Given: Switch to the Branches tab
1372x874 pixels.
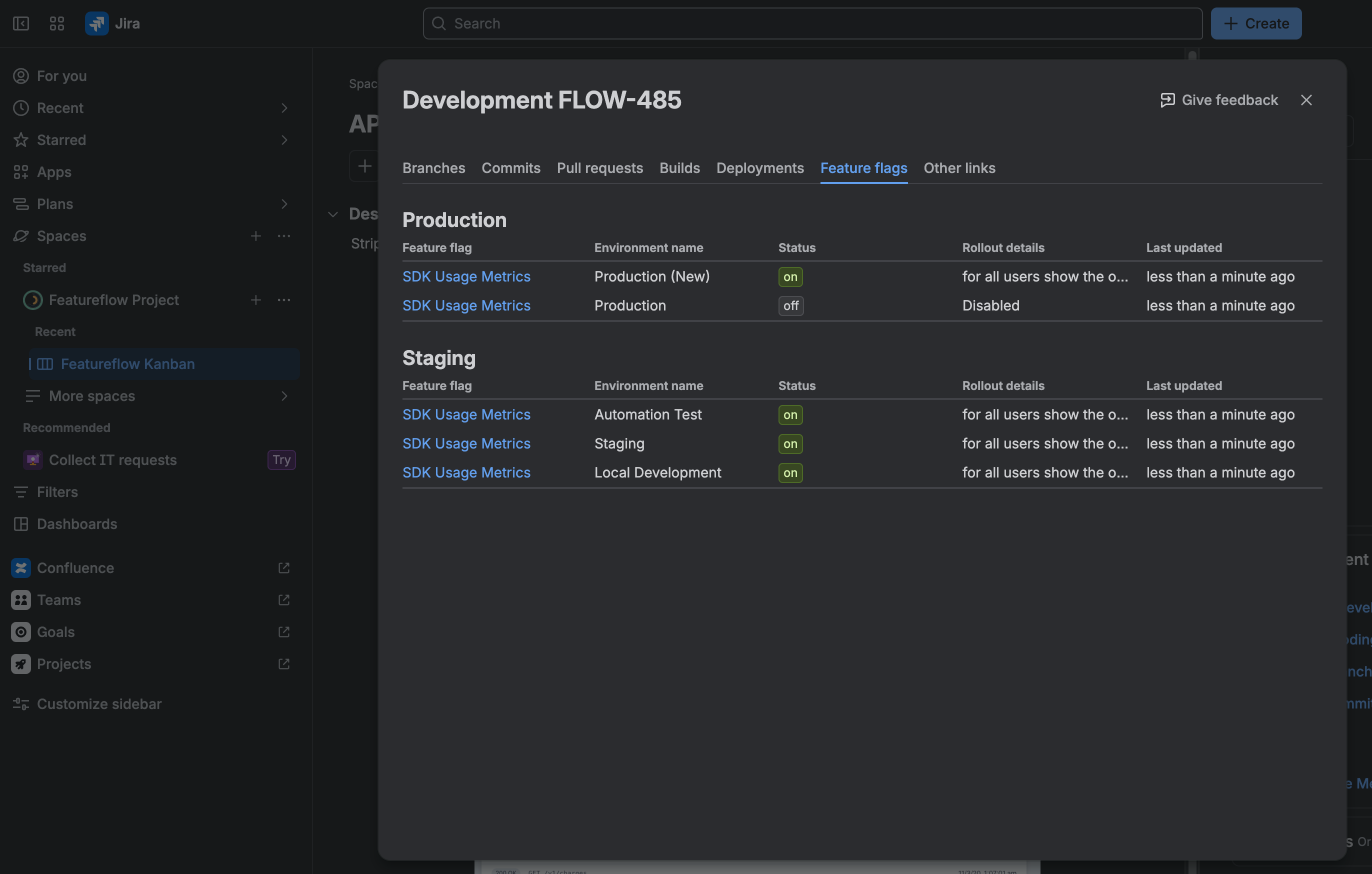Looking at the screenshot, I should pyautogui.click(x=433, y=167).
